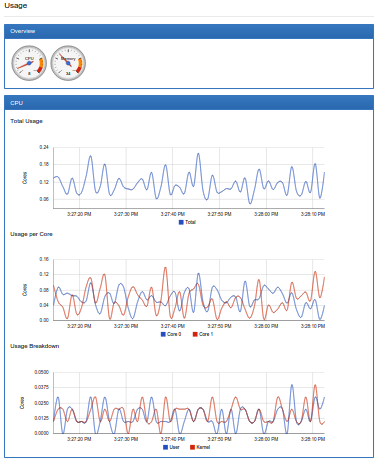Click the Usage page heading

(x=16, y=6)
